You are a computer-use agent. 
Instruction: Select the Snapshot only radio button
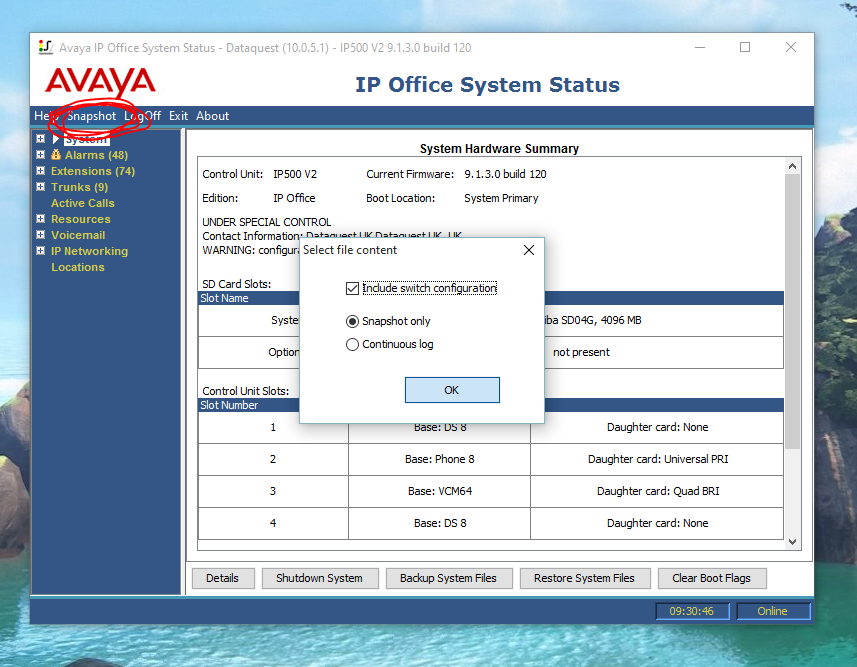(x=352, y=321)
